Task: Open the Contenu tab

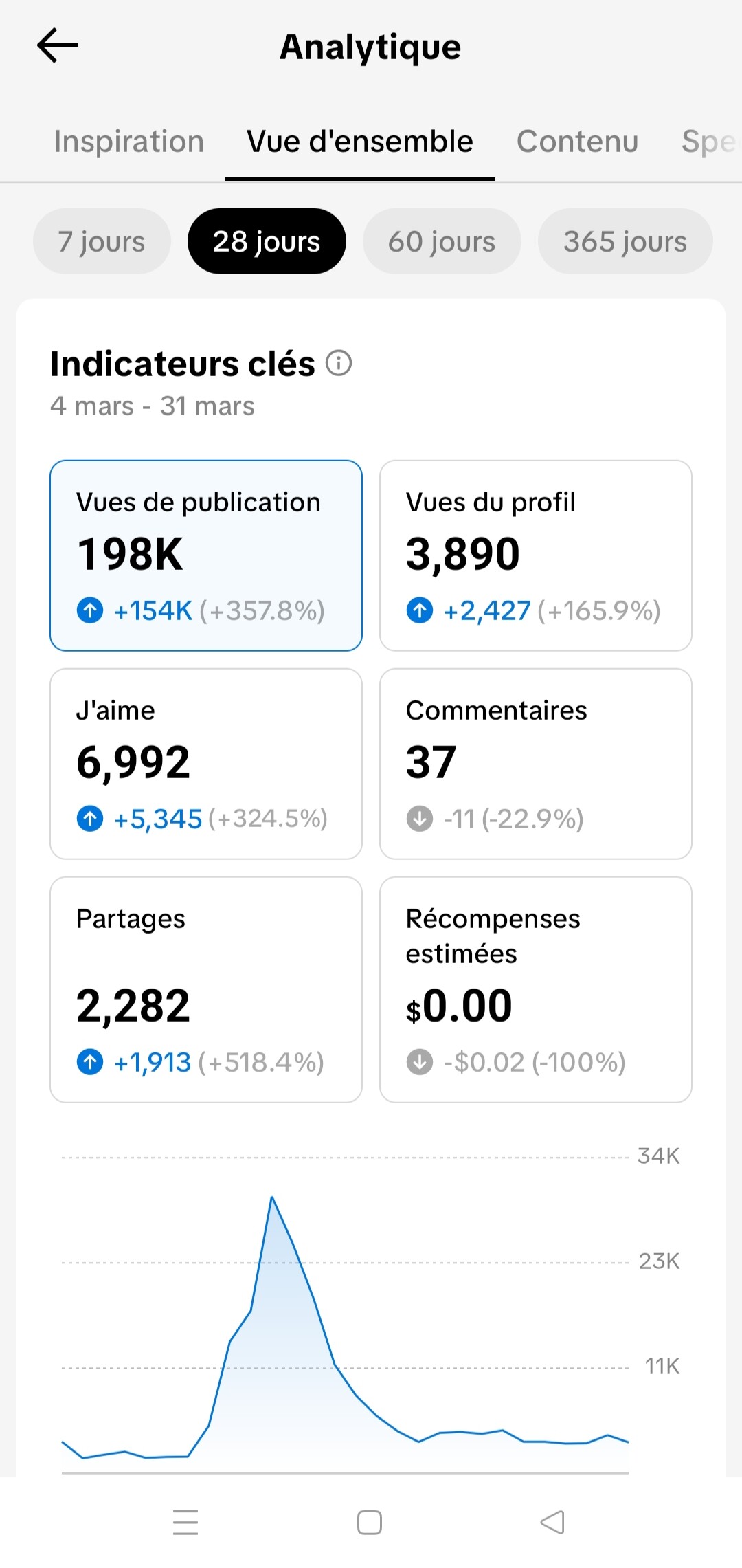Action: (x=577, y=142)
